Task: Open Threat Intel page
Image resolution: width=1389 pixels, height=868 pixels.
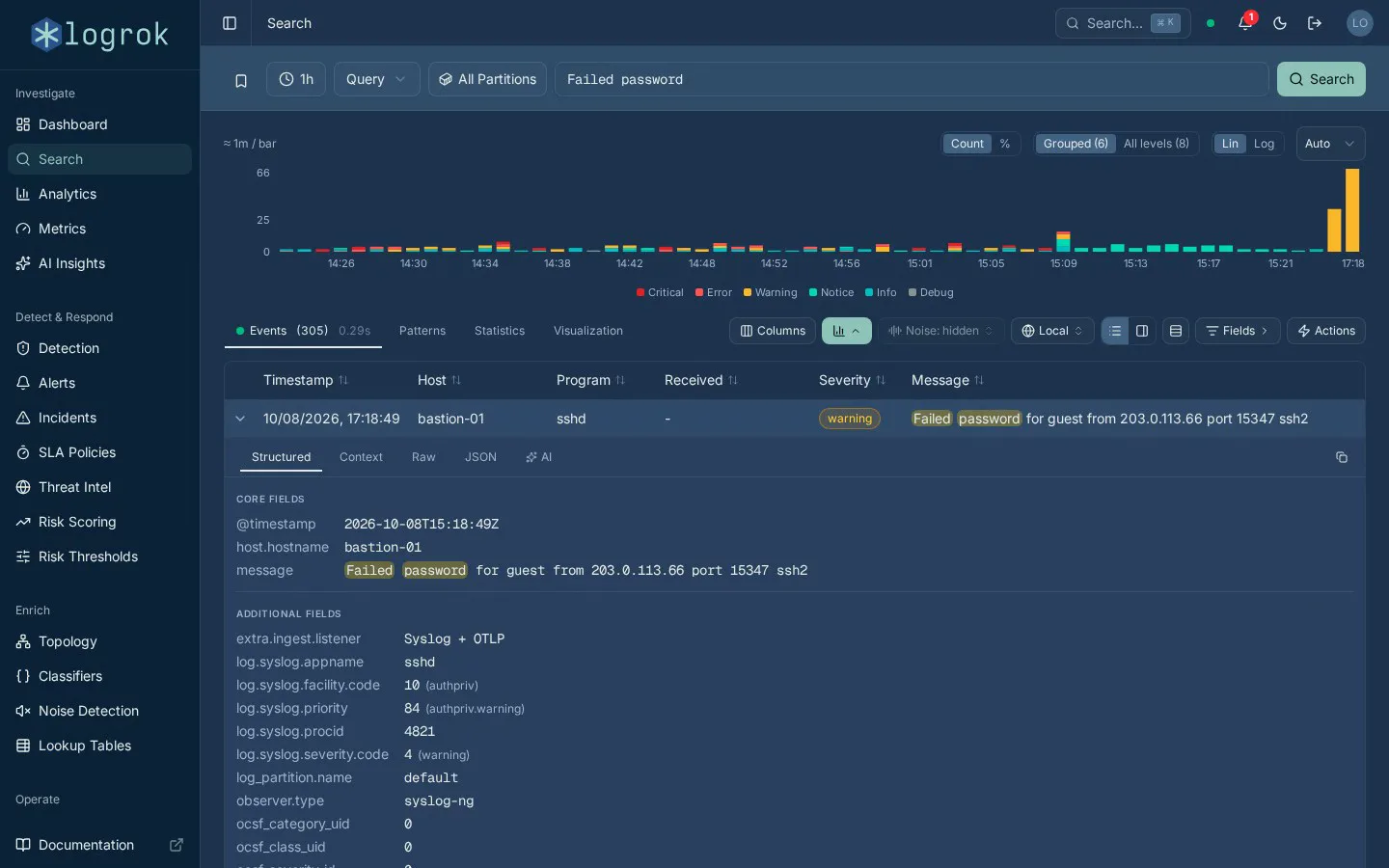Action: pos(99,487)
